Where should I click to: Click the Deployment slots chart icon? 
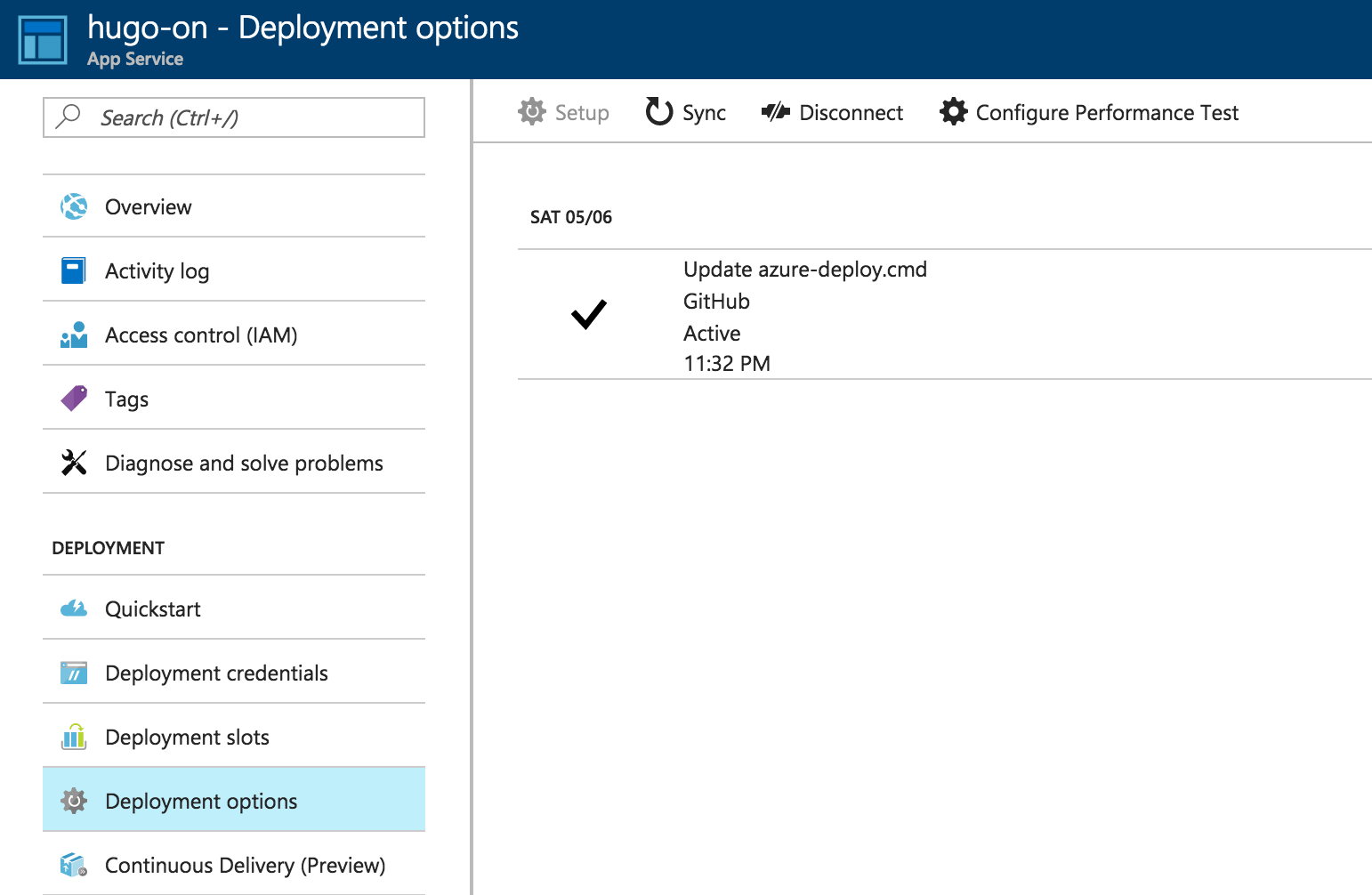74,737
